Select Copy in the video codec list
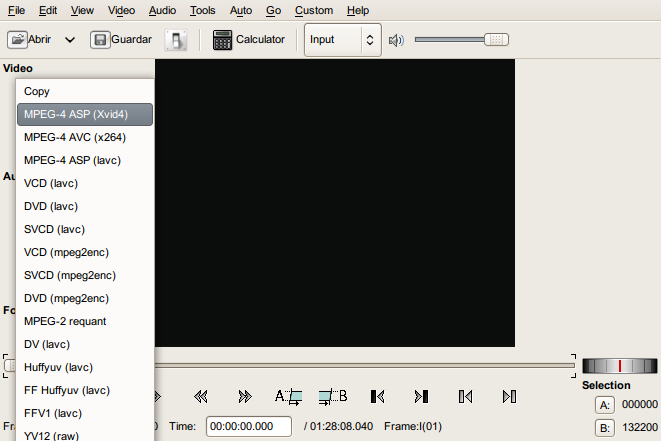The height and width of the screenshot is (441, 661). (37, 91)
